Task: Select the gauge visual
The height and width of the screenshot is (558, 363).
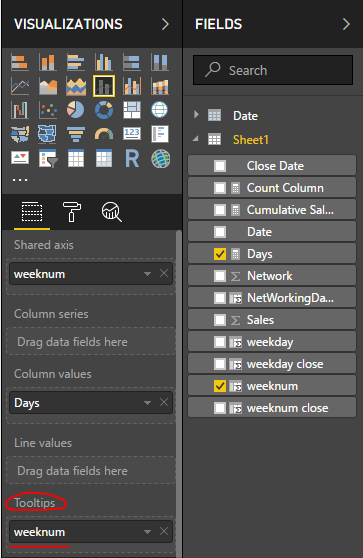Action: pos(104,134)
